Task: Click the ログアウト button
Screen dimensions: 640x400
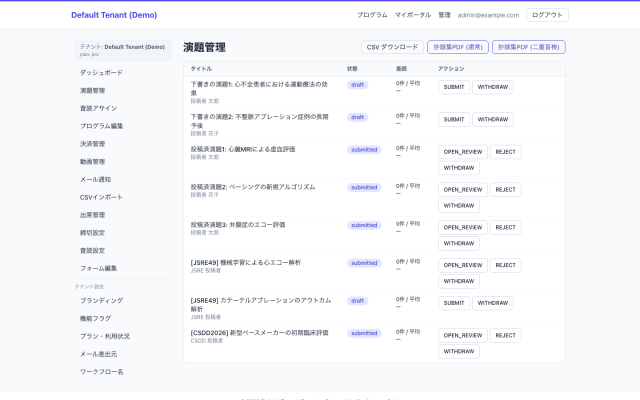Action: point(547,15)
